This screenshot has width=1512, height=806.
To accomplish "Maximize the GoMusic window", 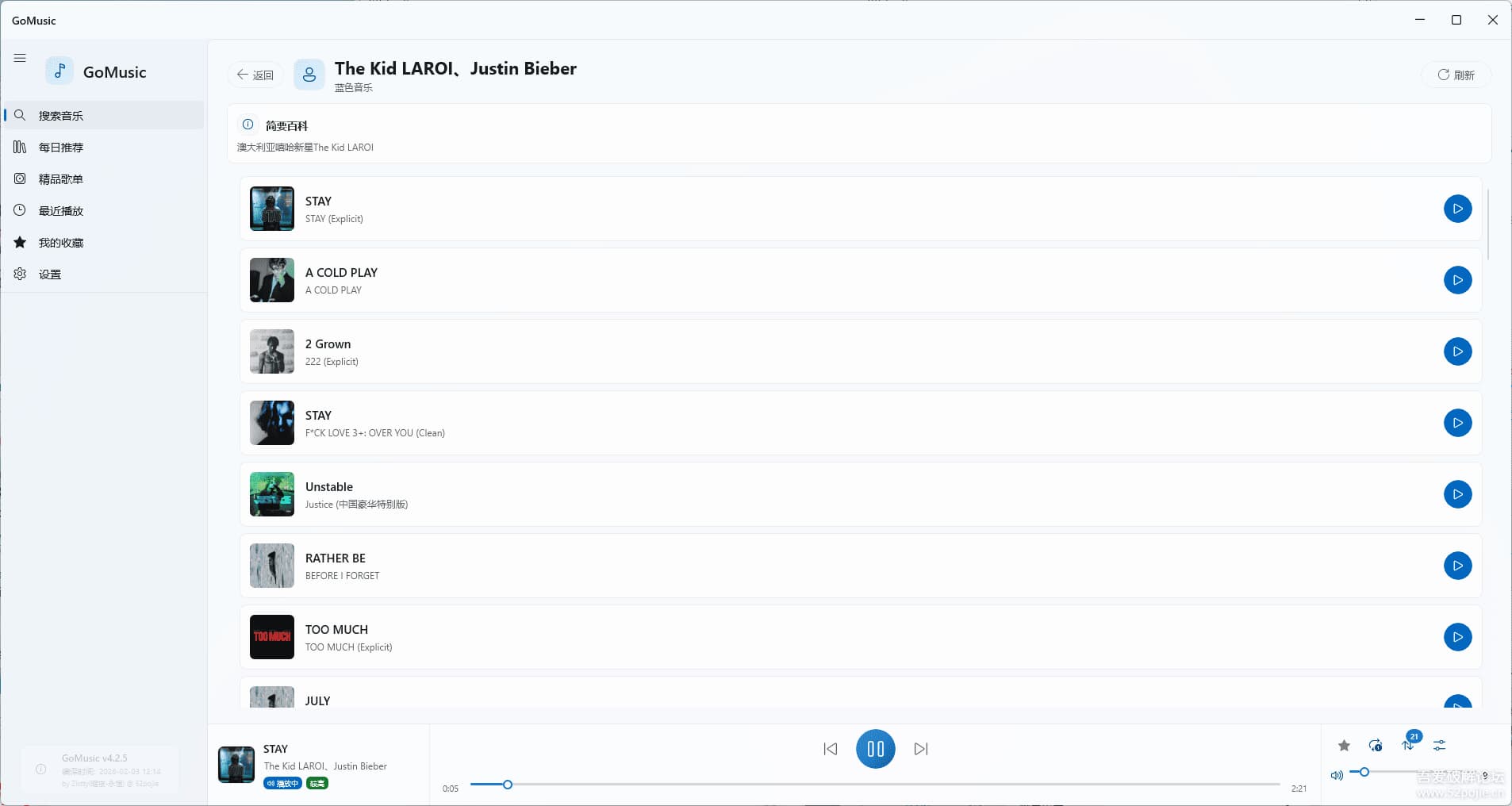I will tap(1456, 20).
